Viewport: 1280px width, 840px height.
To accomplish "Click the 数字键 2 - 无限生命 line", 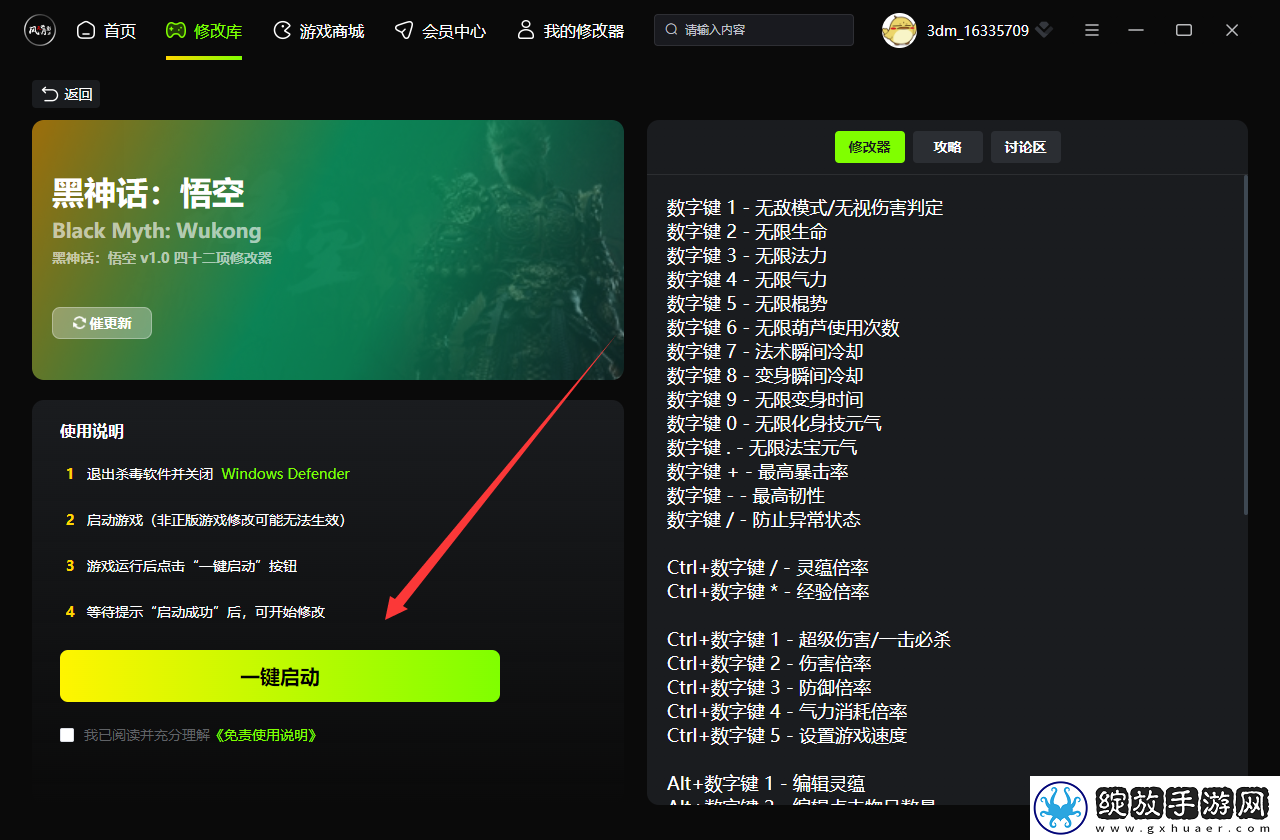I will tap(747, 232).
